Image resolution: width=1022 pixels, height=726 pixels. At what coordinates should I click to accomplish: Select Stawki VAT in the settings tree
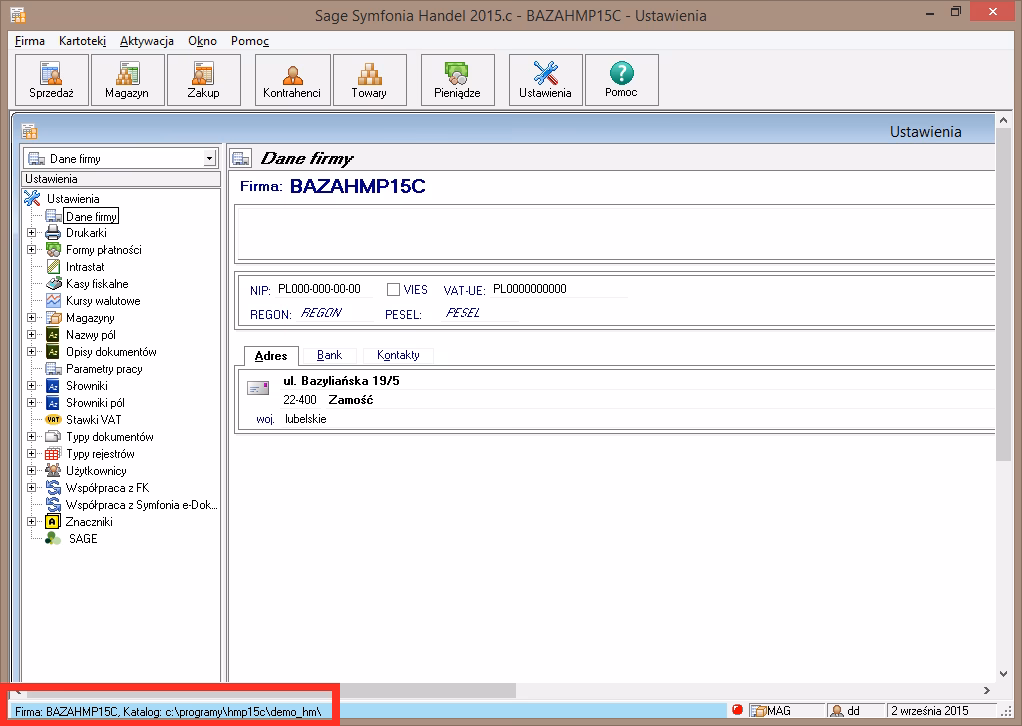pyautogui.click(x=93, y=420)
